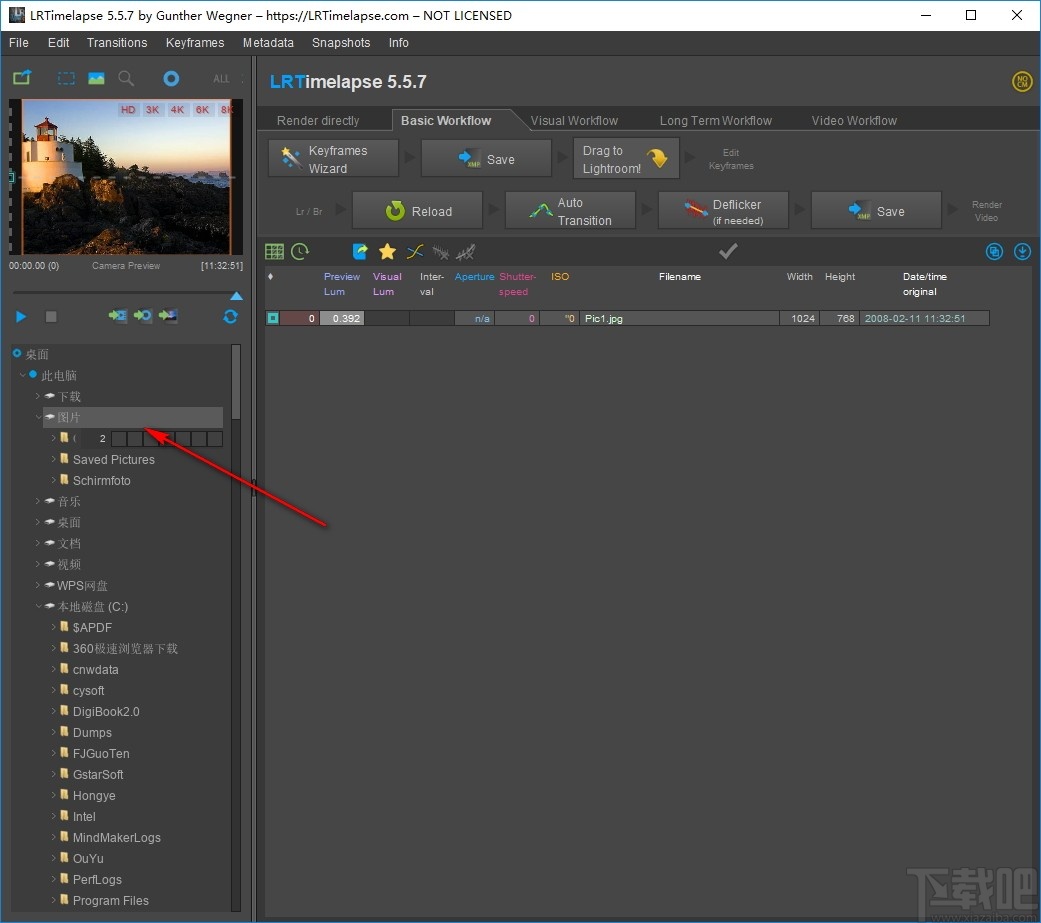Open the Info menu
The width and height of the screenshot is (1041, 923).
coord(398,42)
